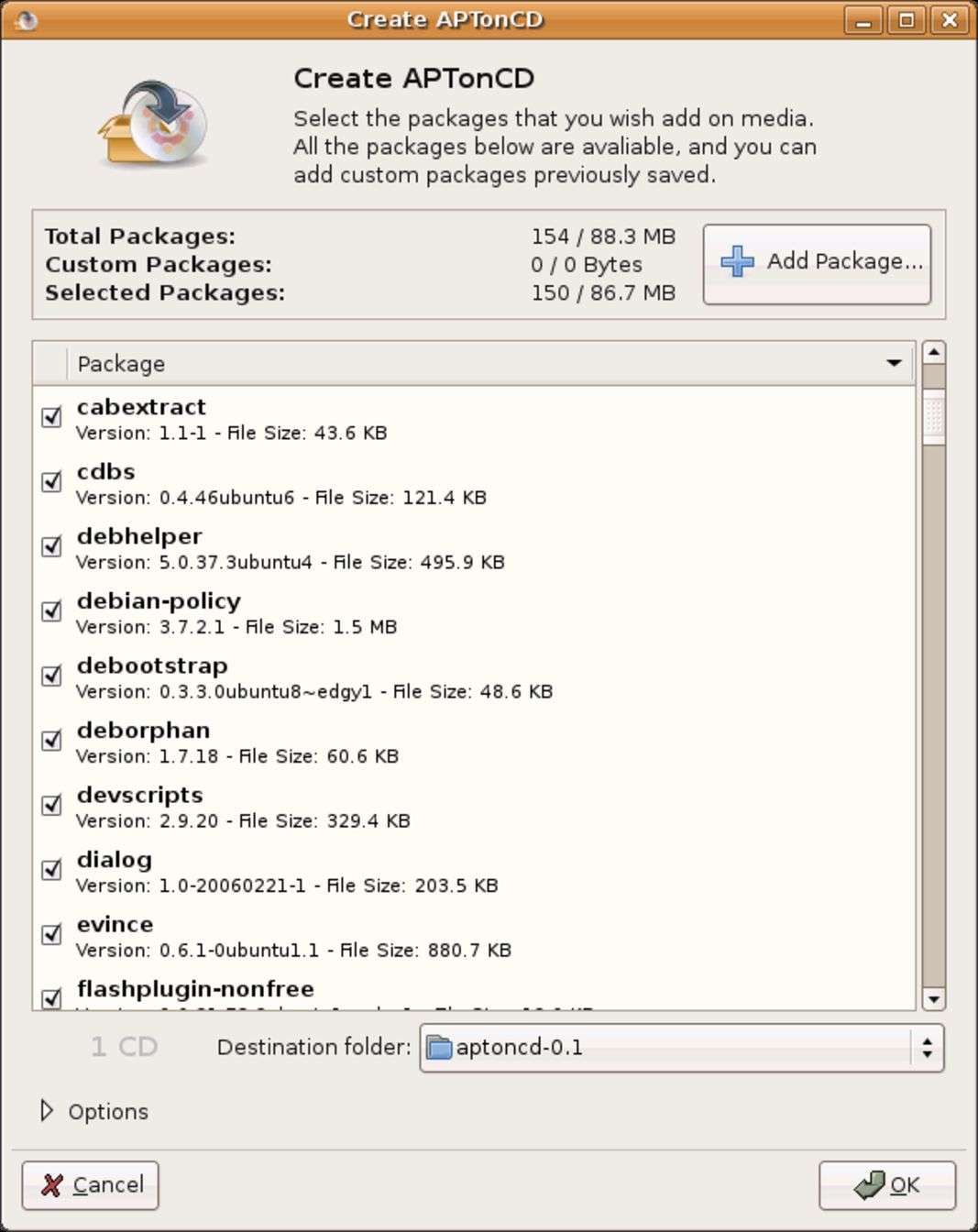
Task: Toggle the debhelper package checkbox
Action: click(51, 546)
